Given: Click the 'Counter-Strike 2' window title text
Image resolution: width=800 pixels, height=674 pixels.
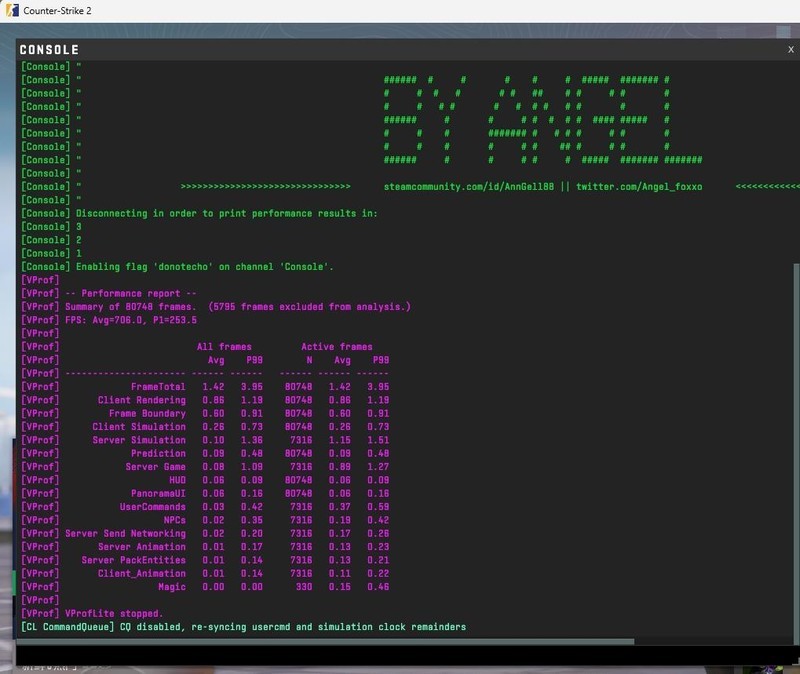Looking at the screenshot, I should (57, 11).
